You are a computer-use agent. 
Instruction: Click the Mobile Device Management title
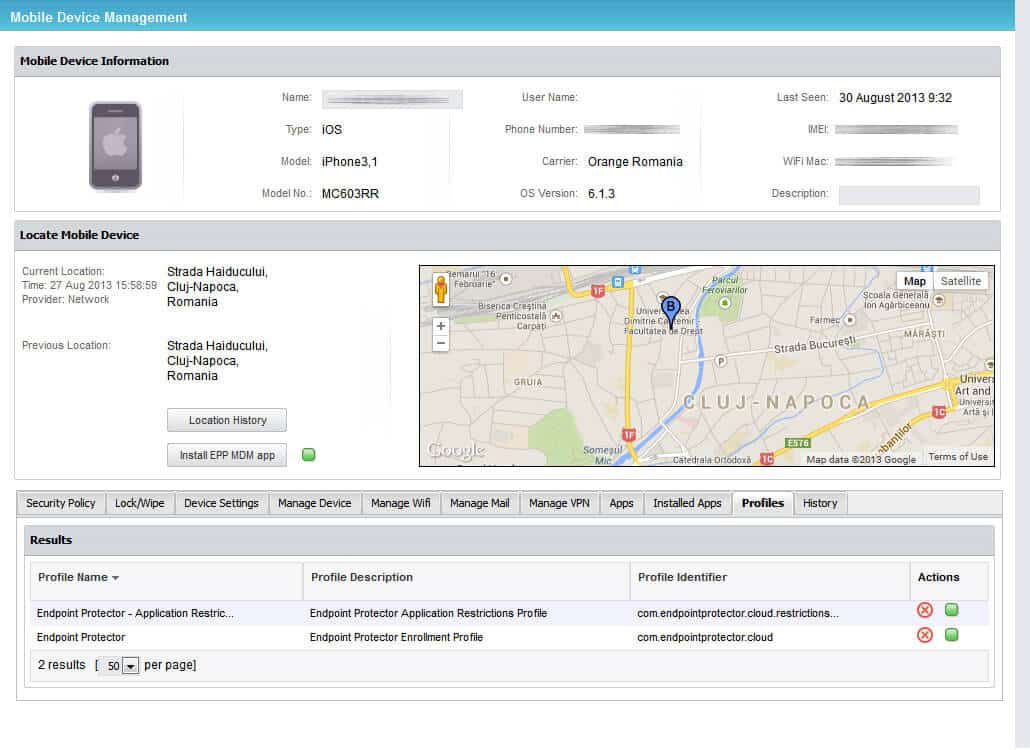pyautogui.click(x=99, y=18)
